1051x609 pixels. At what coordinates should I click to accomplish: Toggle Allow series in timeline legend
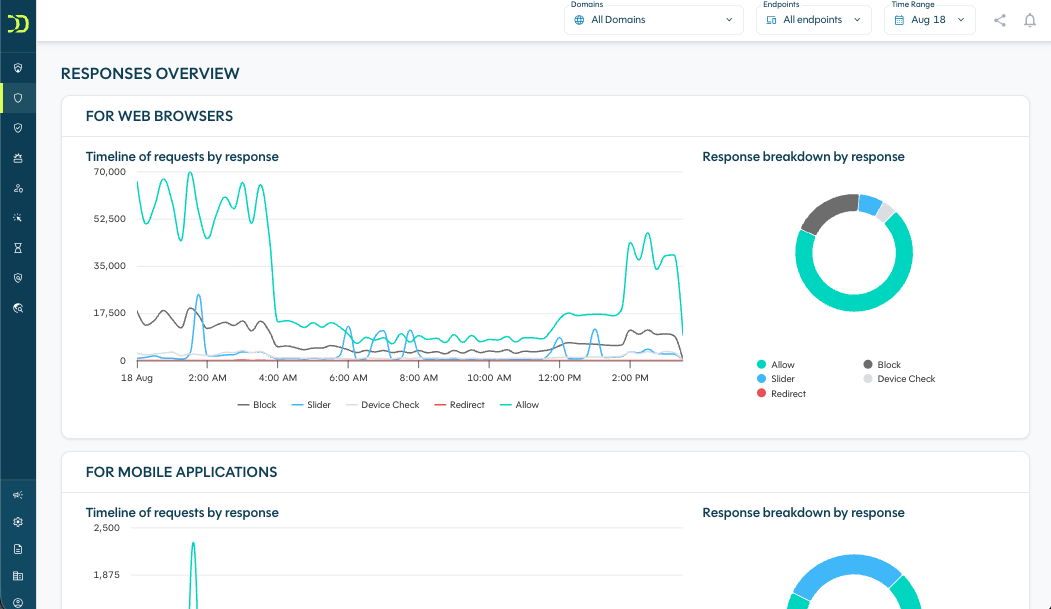[519, 405]
